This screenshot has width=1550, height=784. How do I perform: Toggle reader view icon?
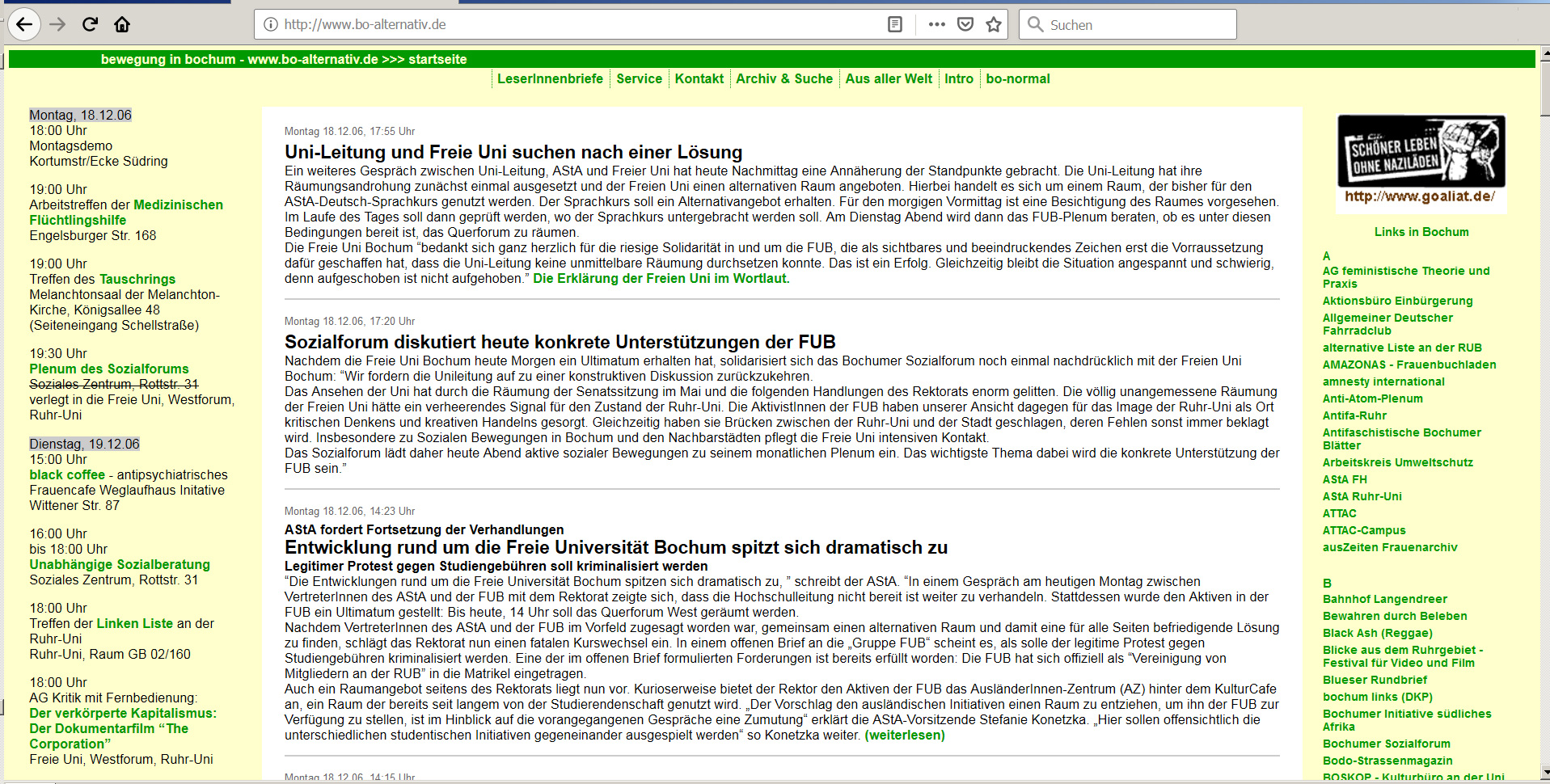[x=895, y=24]
